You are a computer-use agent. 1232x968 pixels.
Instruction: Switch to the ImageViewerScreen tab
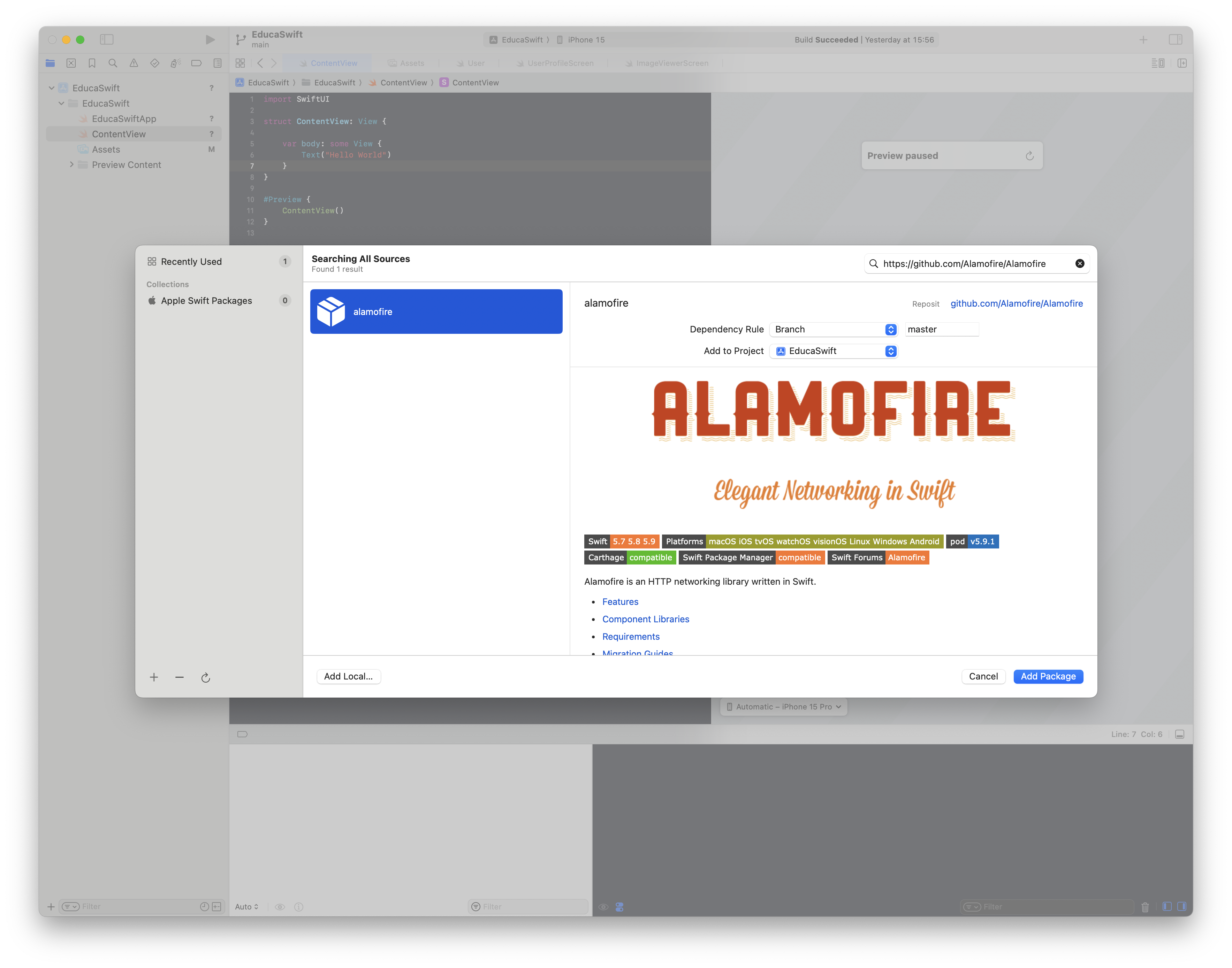[x=666, y=63]
